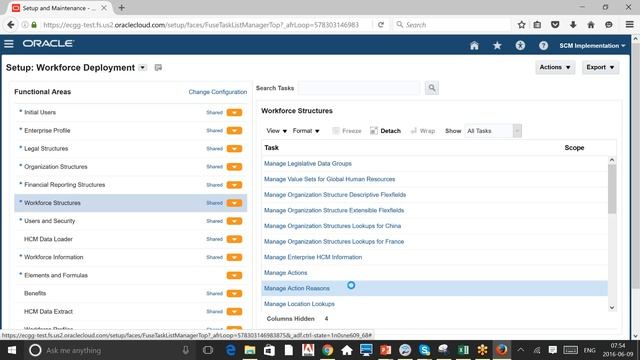
Task: Click browser URL address bar
Action: (201, 25)
